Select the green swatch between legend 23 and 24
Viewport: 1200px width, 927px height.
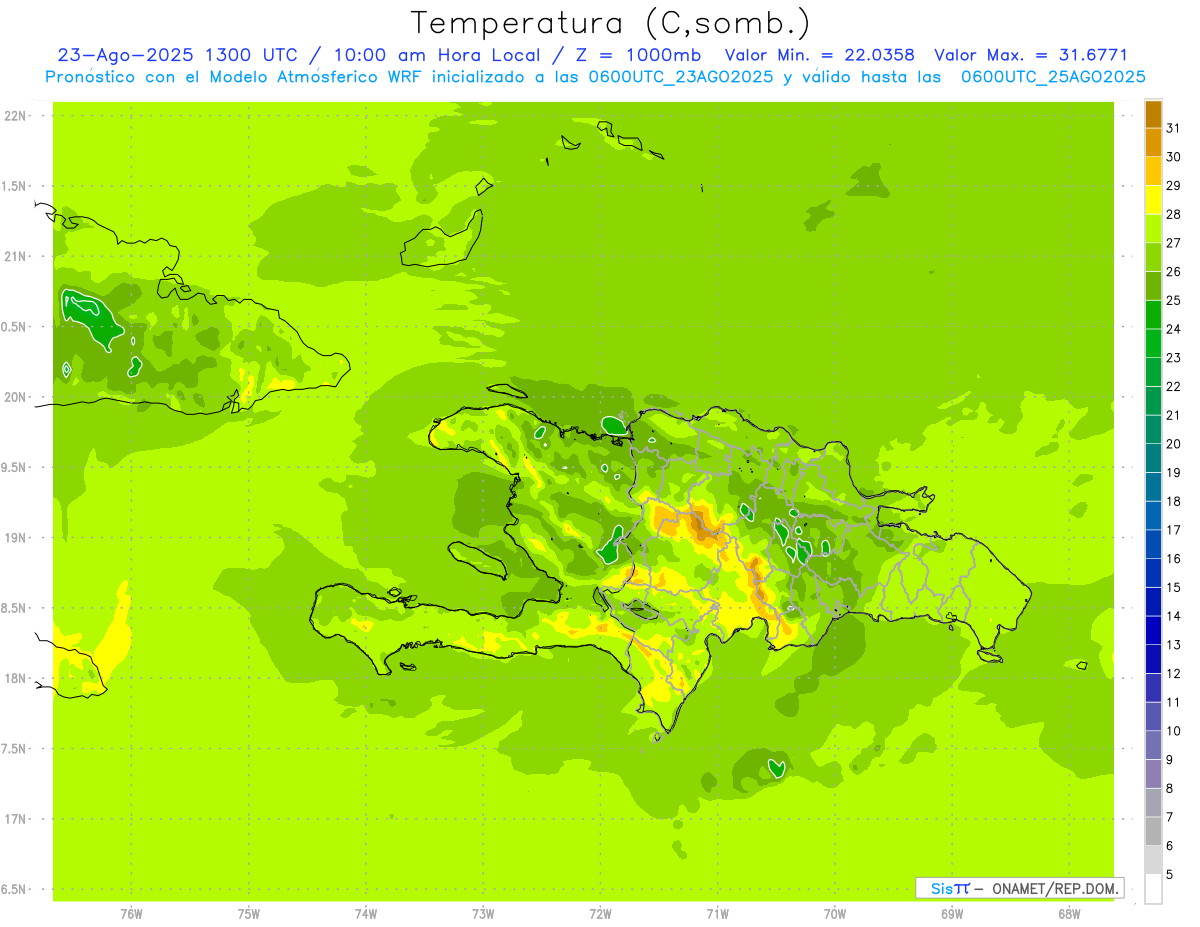(x=1153, y=343)
